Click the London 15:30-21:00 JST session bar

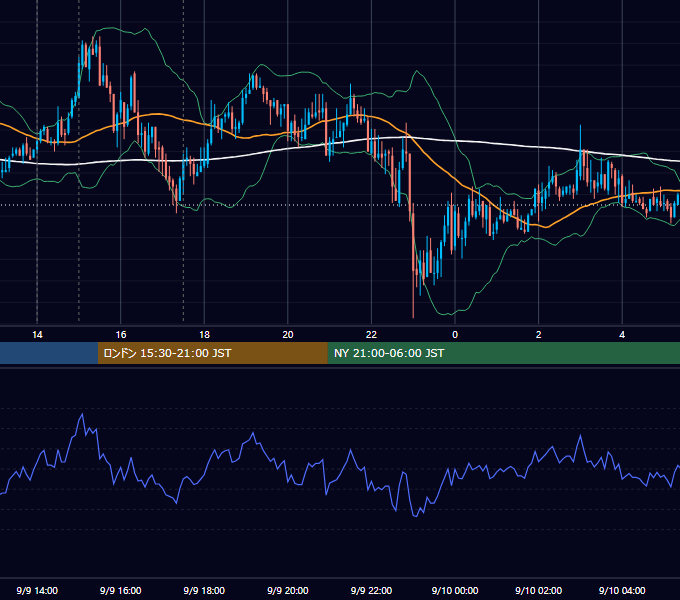tap(212, 353)
